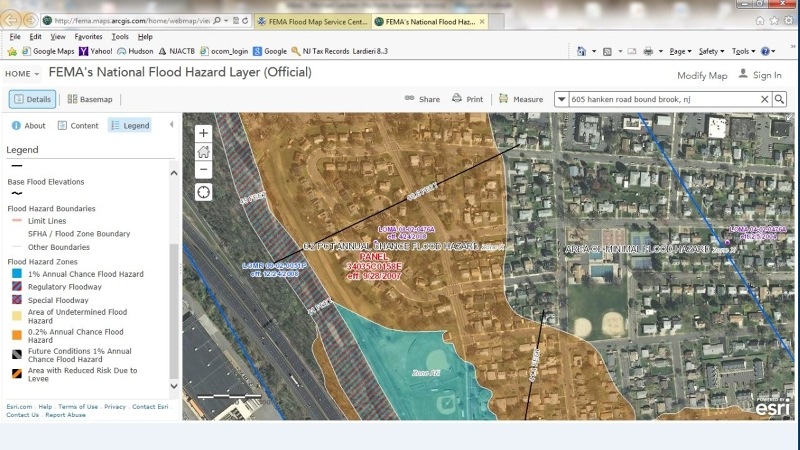Viewport: 800px width, 450px height.
Task: Click the map default extent home button
Action: (203, 152)
